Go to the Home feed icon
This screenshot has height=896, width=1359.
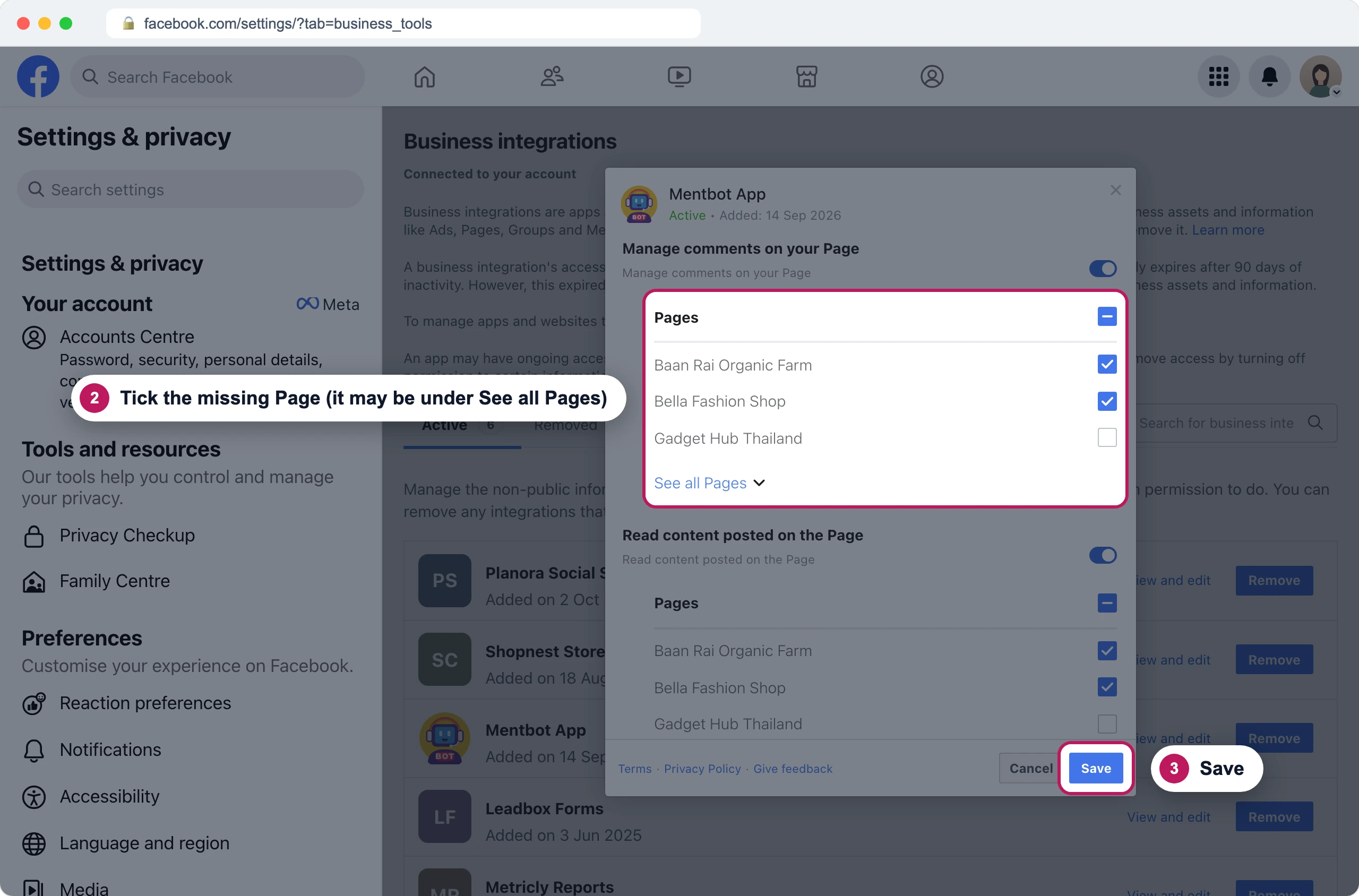point(425,76)
